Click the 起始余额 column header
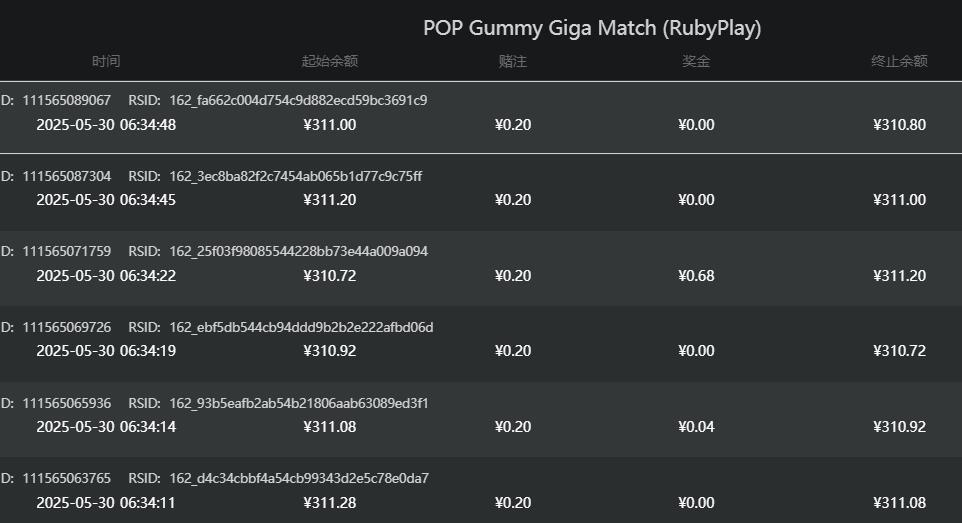 click(329, 61)
